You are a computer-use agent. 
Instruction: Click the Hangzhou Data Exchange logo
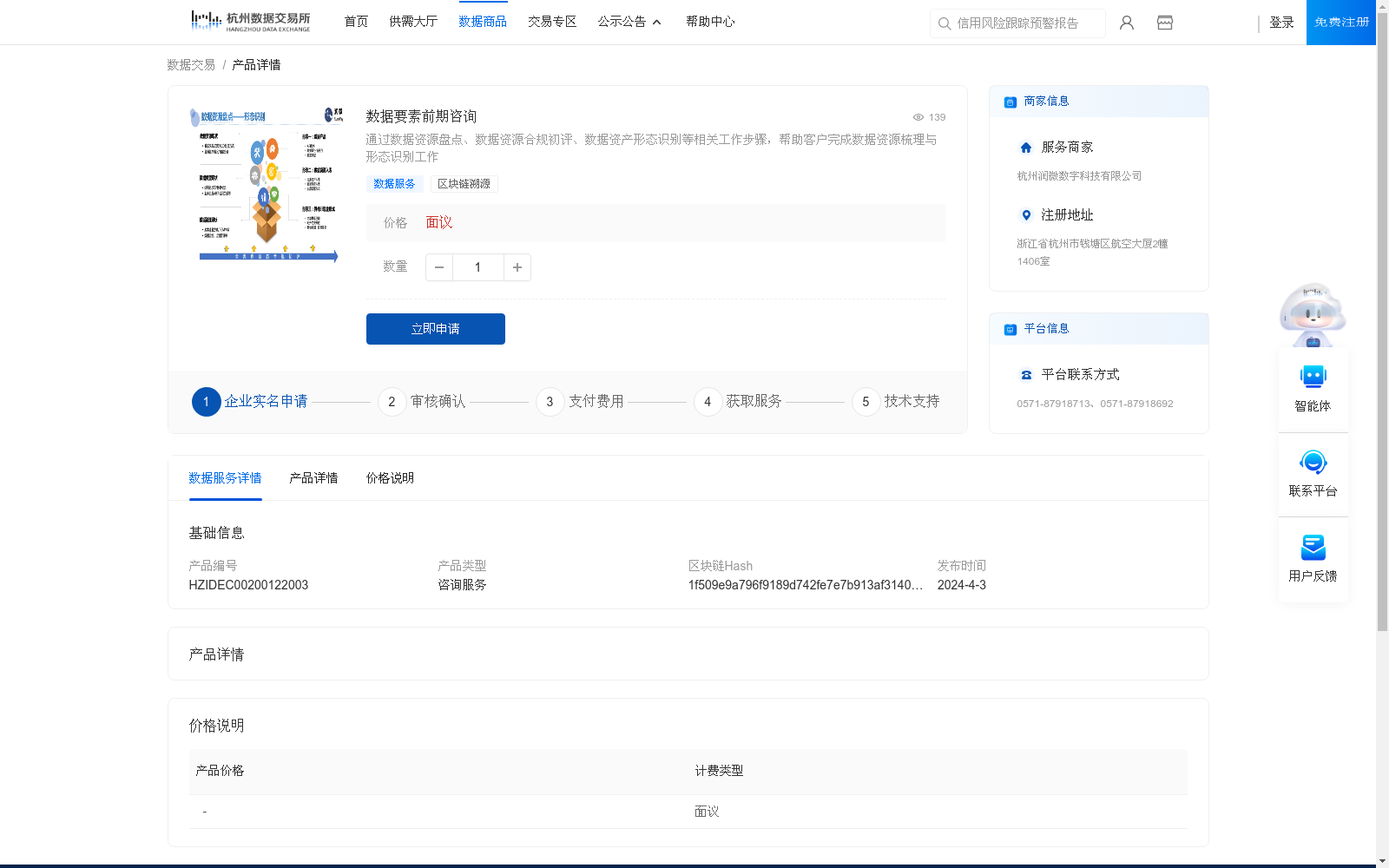(250, 21)
